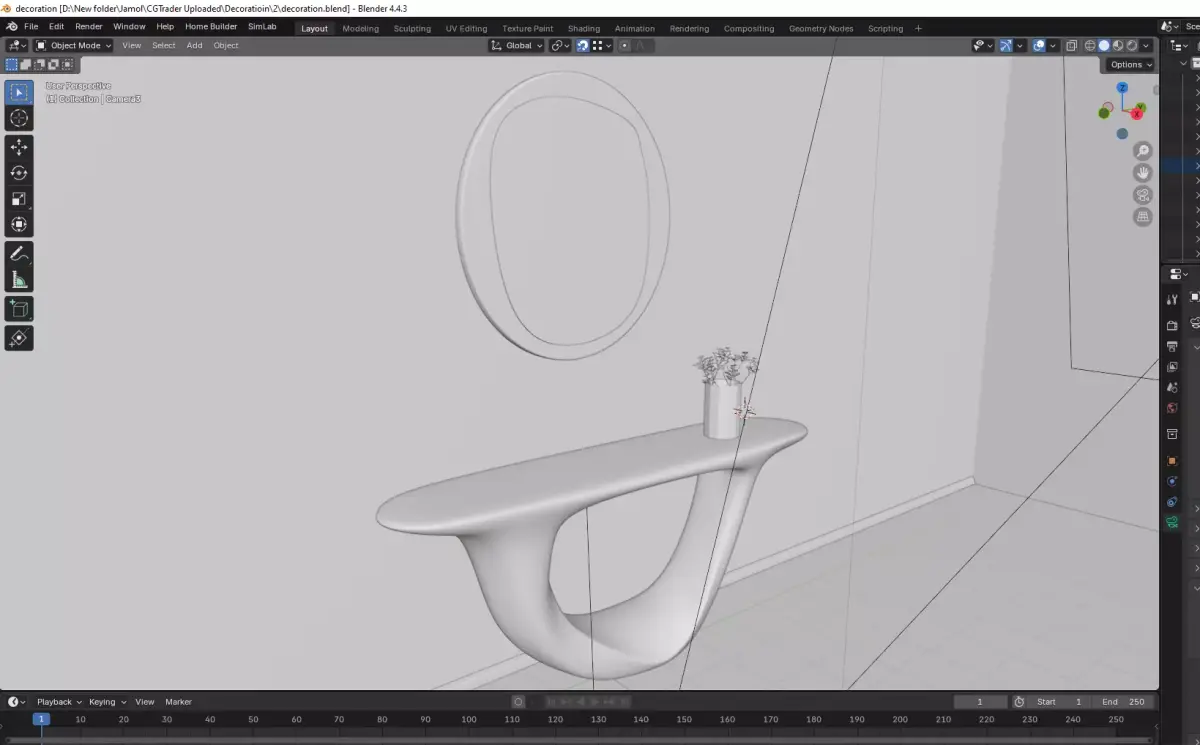Click the Start frame field
The width and height of the screenshot is (1200, 745).
[1060, 702]
